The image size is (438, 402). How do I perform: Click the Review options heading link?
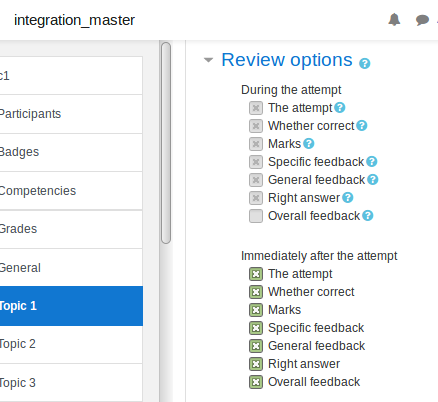287,60
